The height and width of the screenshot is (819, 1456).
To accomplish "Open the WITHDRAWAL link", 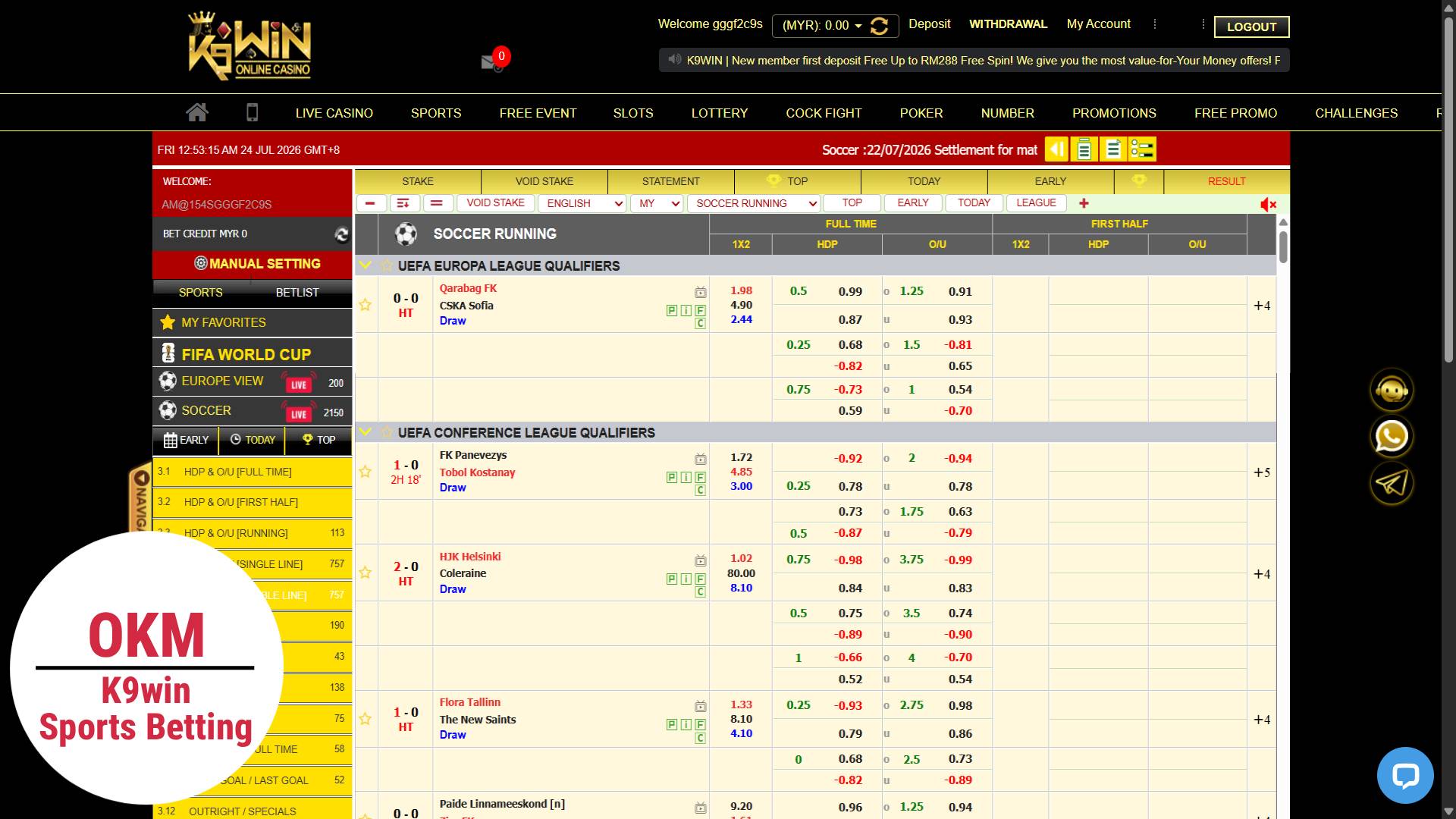I will pos(1008,24).
